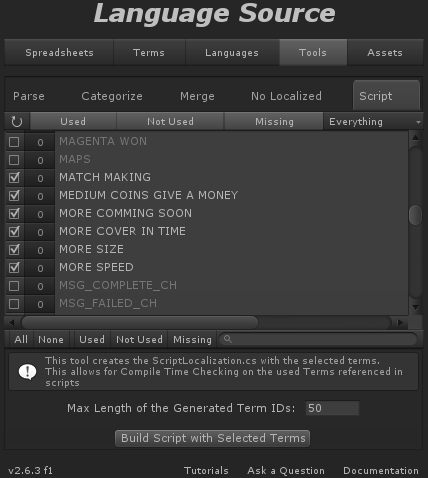Uncheck the MATCH MAKING term checkbox
The width and height of the screenshot is (428, 478).
pyautogui.click(x=14, y=178)
